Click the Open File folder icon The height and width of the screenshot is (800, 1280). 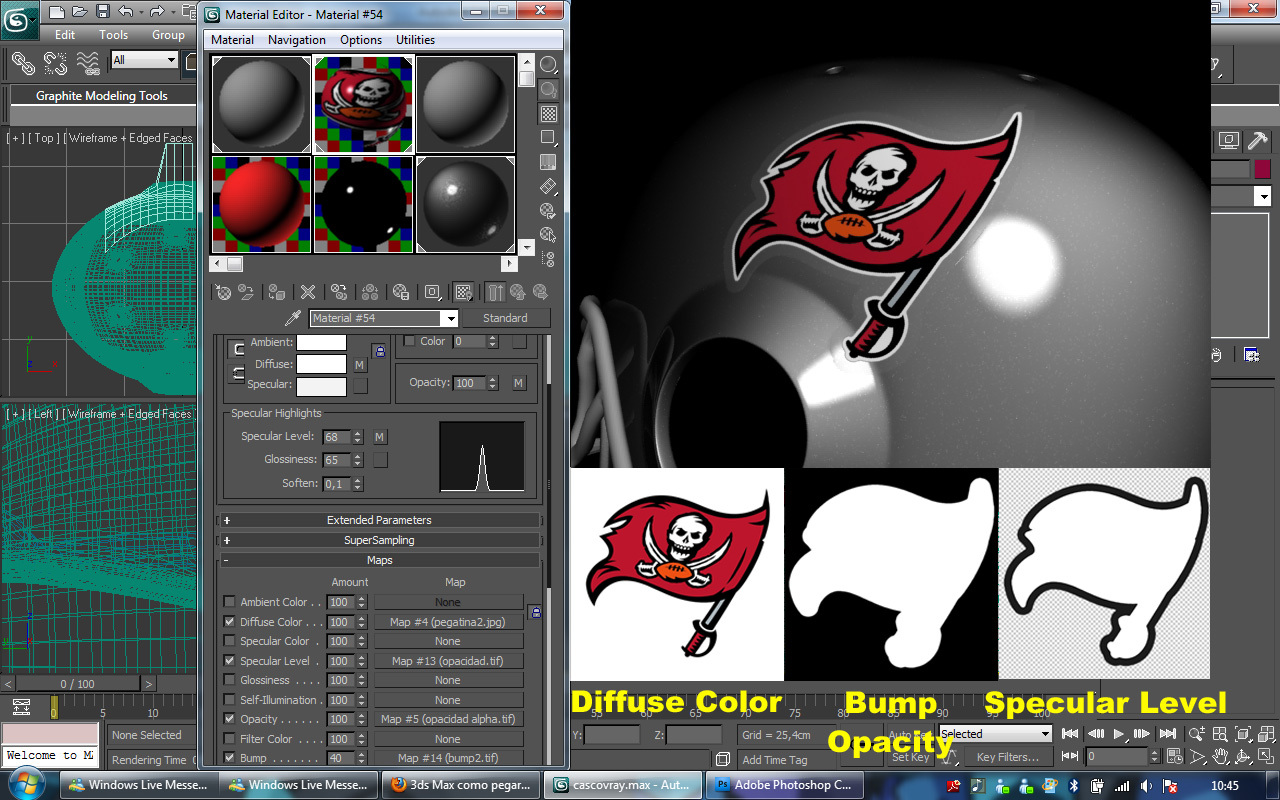point(80,12)
